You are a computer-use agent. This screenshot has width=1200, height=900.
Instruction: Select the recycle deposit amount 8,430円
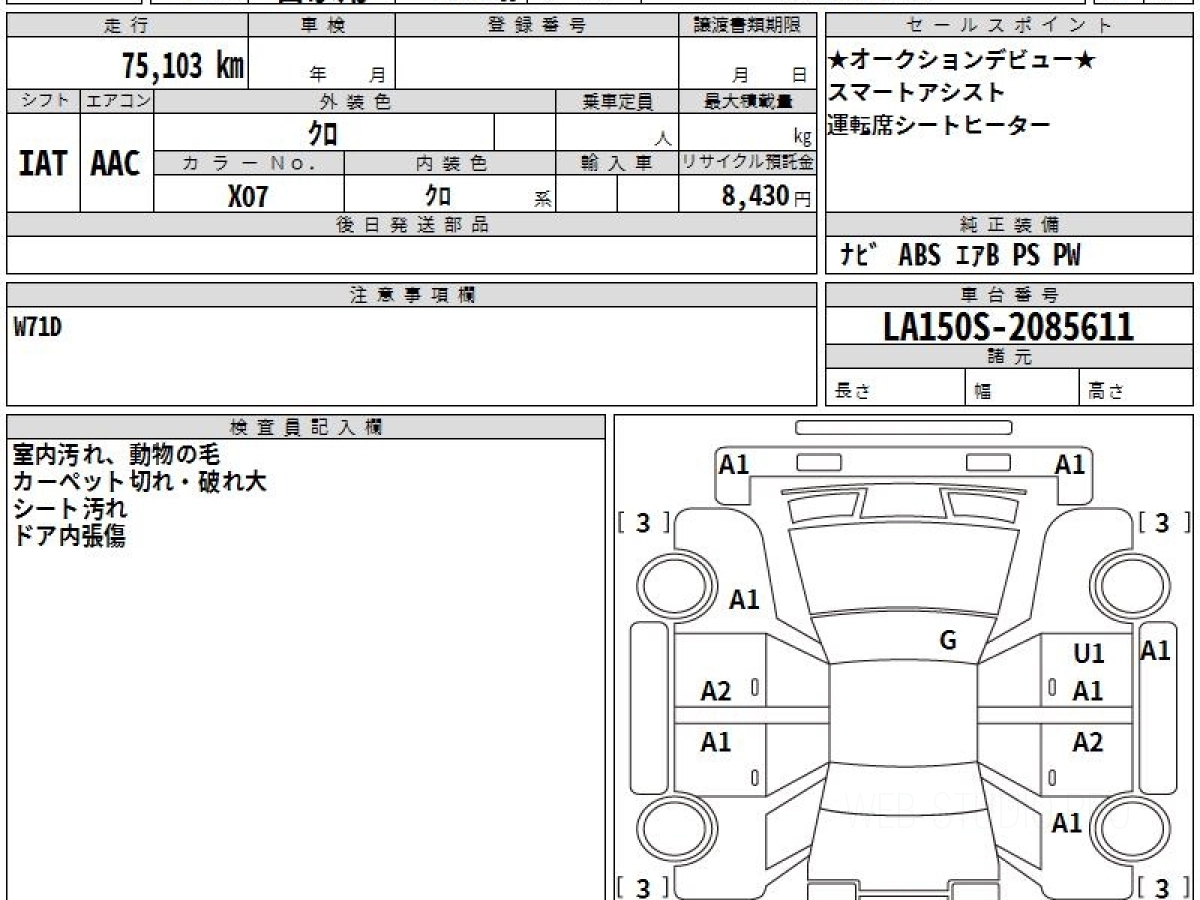tap(766, 196)
